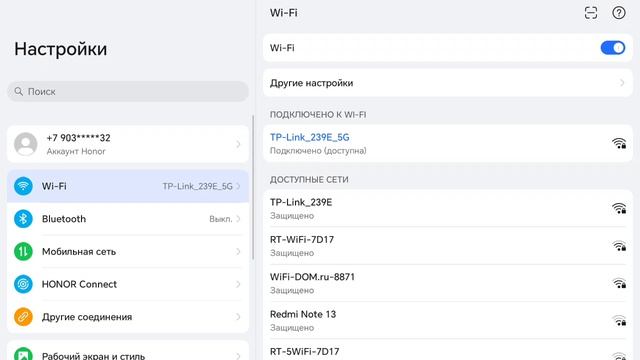Screen dimensions: 640x360
Task: Expand the Honor account chevron
Action: click(238, 144)
